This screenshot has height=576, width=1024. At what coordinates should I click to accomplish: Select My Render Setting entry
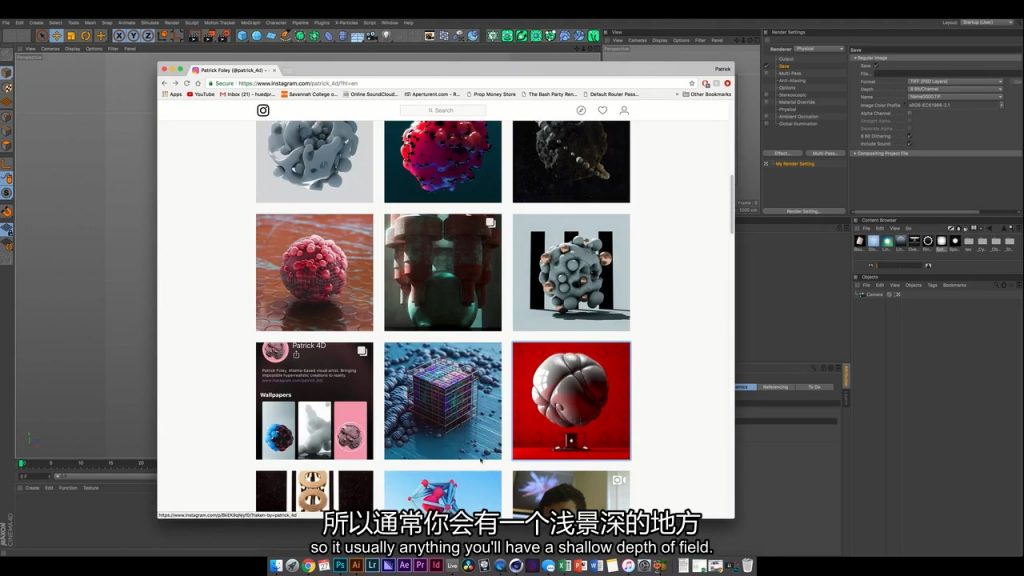(795, 164)
